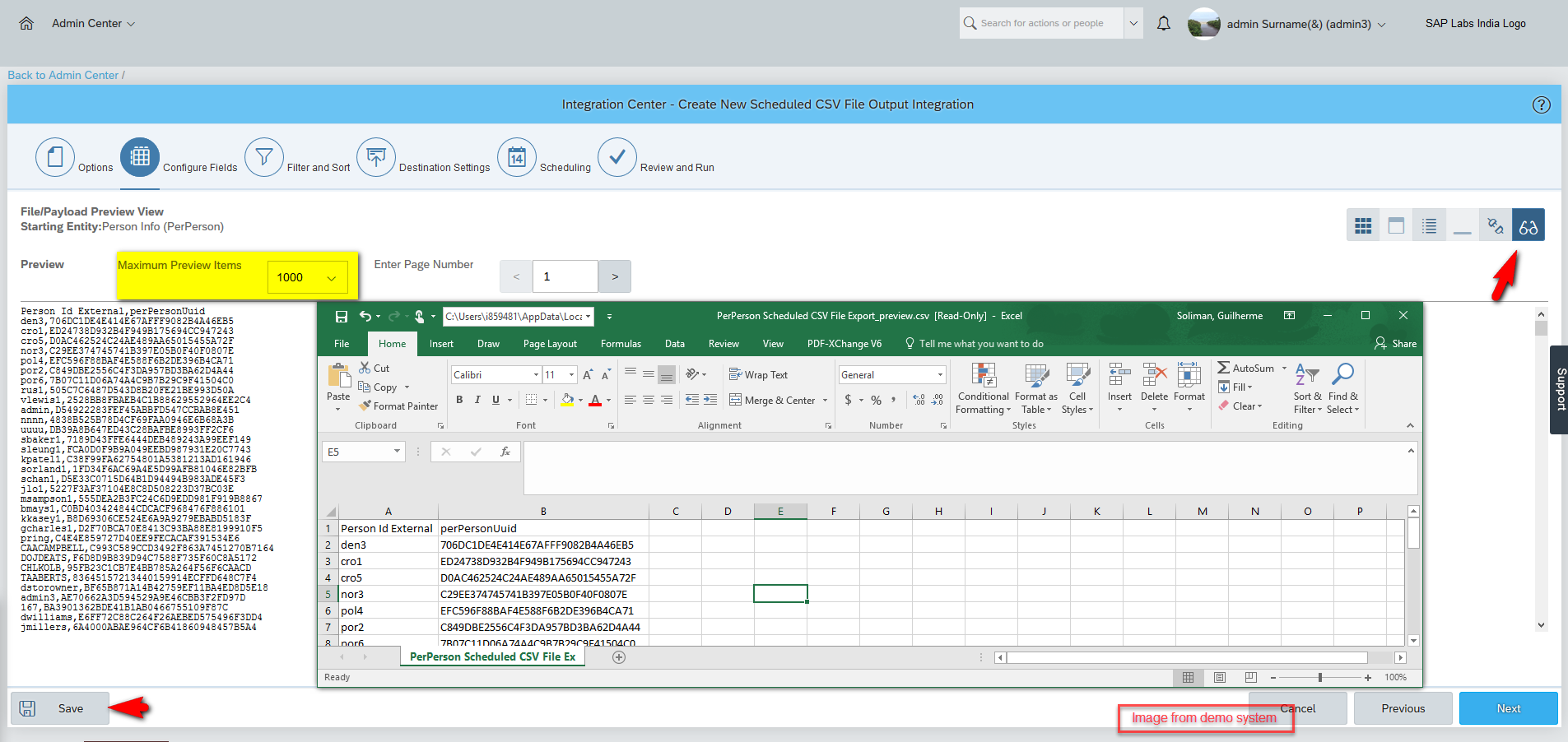The image size is (1568, 742).
Task: Open Excel Name Box dropdown
Action: (x=397, y=451)
